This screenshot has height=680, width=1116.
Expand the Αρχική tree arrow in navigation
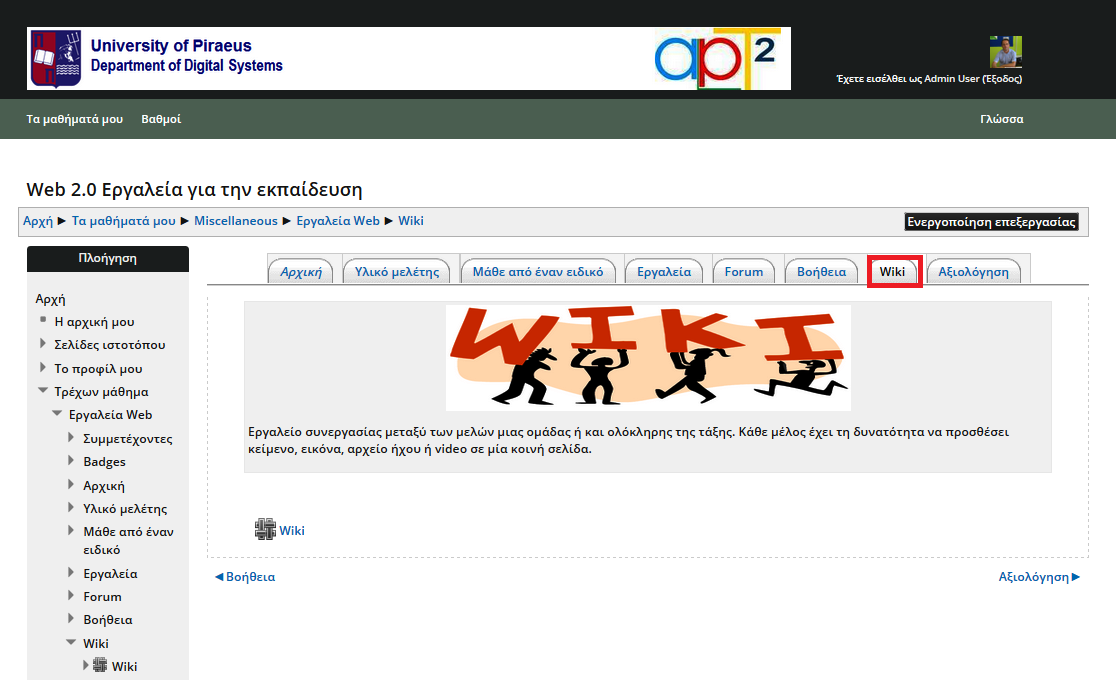71,484
